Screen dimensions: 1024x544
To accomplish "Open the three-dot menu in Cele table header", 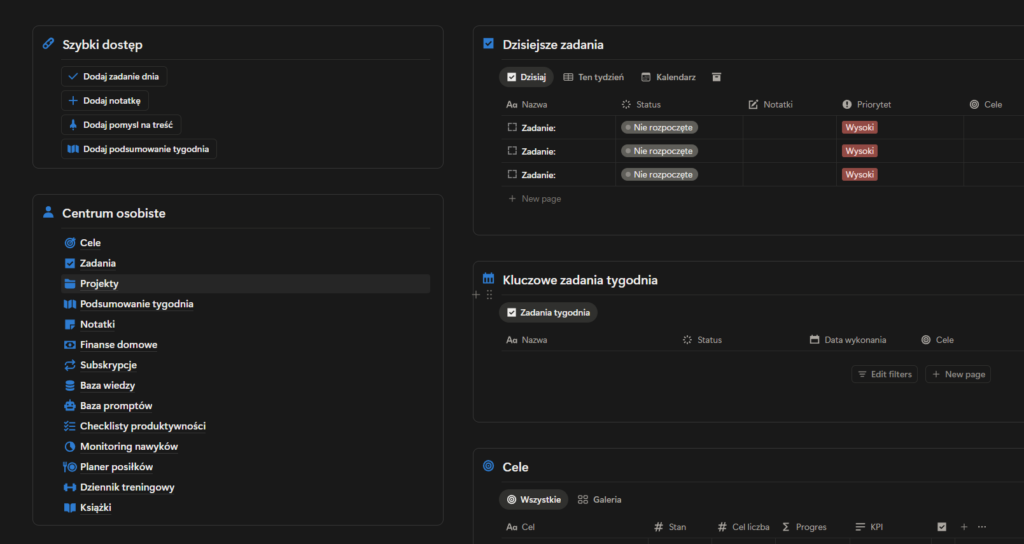I will click(x=982, y=527).
